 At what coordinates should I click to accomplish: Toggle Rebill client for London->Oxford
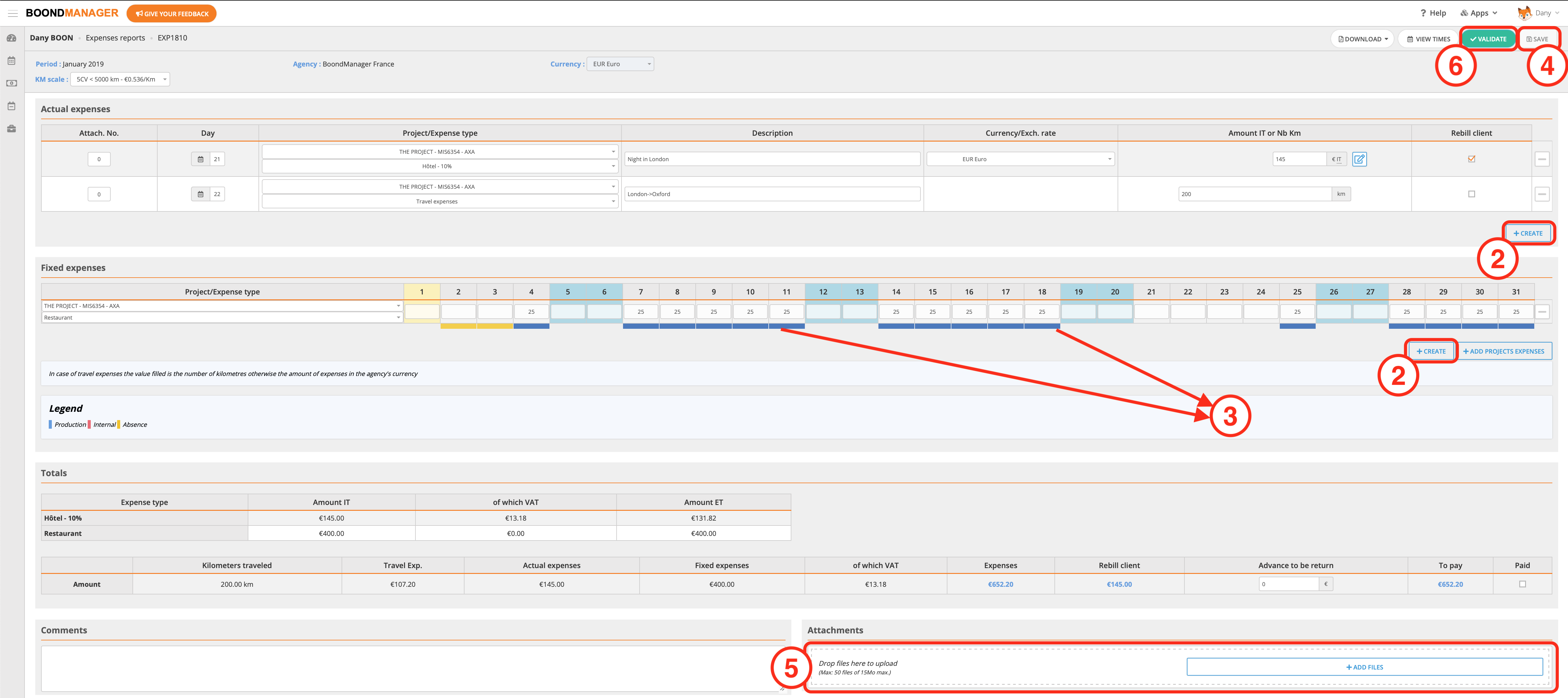point(1471,194)
